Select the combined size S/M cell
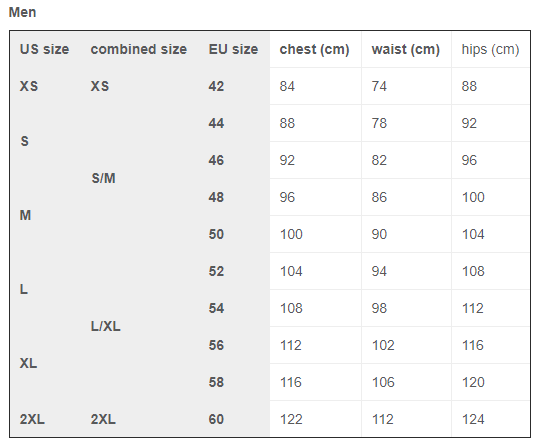The height and width of the screenshot is (446, 540). [103, 178]
